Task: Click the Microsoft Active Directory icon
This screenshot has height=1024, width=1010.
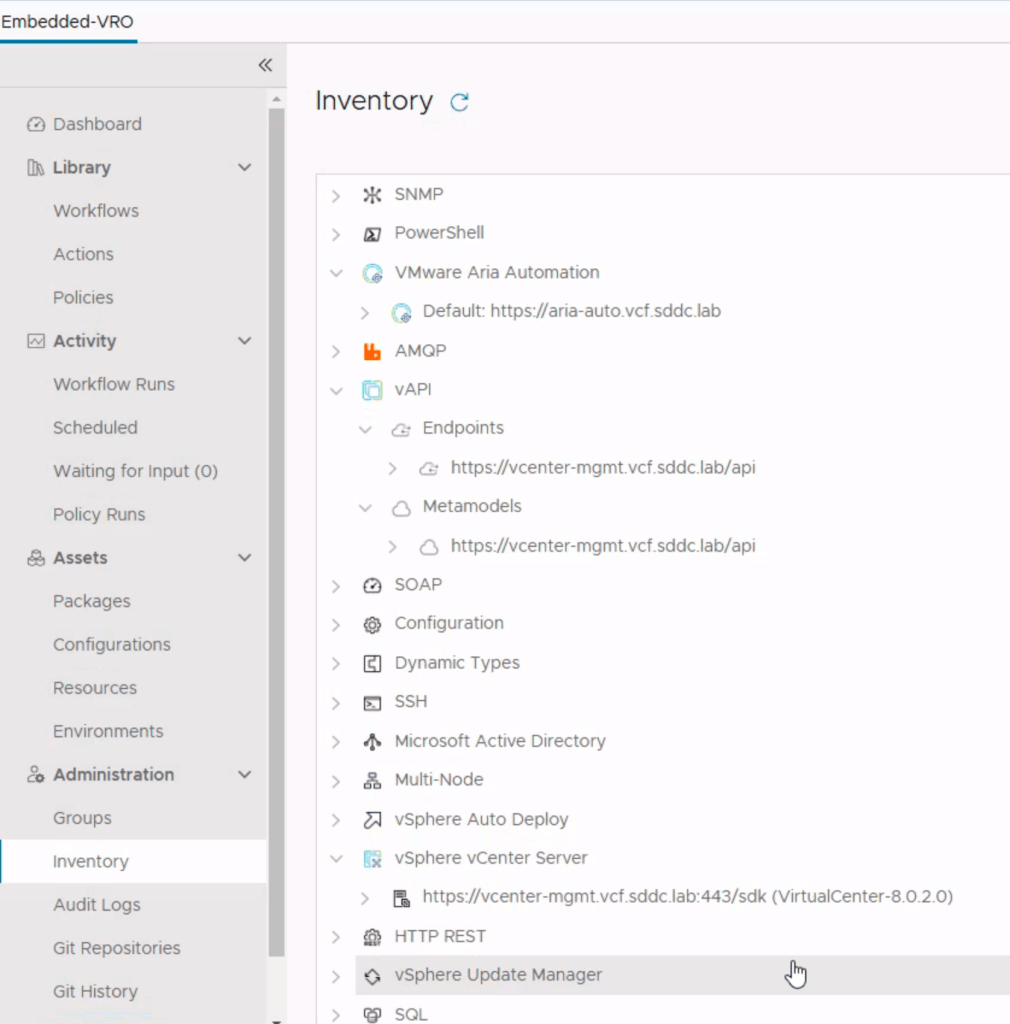Action: pos(372,742)
